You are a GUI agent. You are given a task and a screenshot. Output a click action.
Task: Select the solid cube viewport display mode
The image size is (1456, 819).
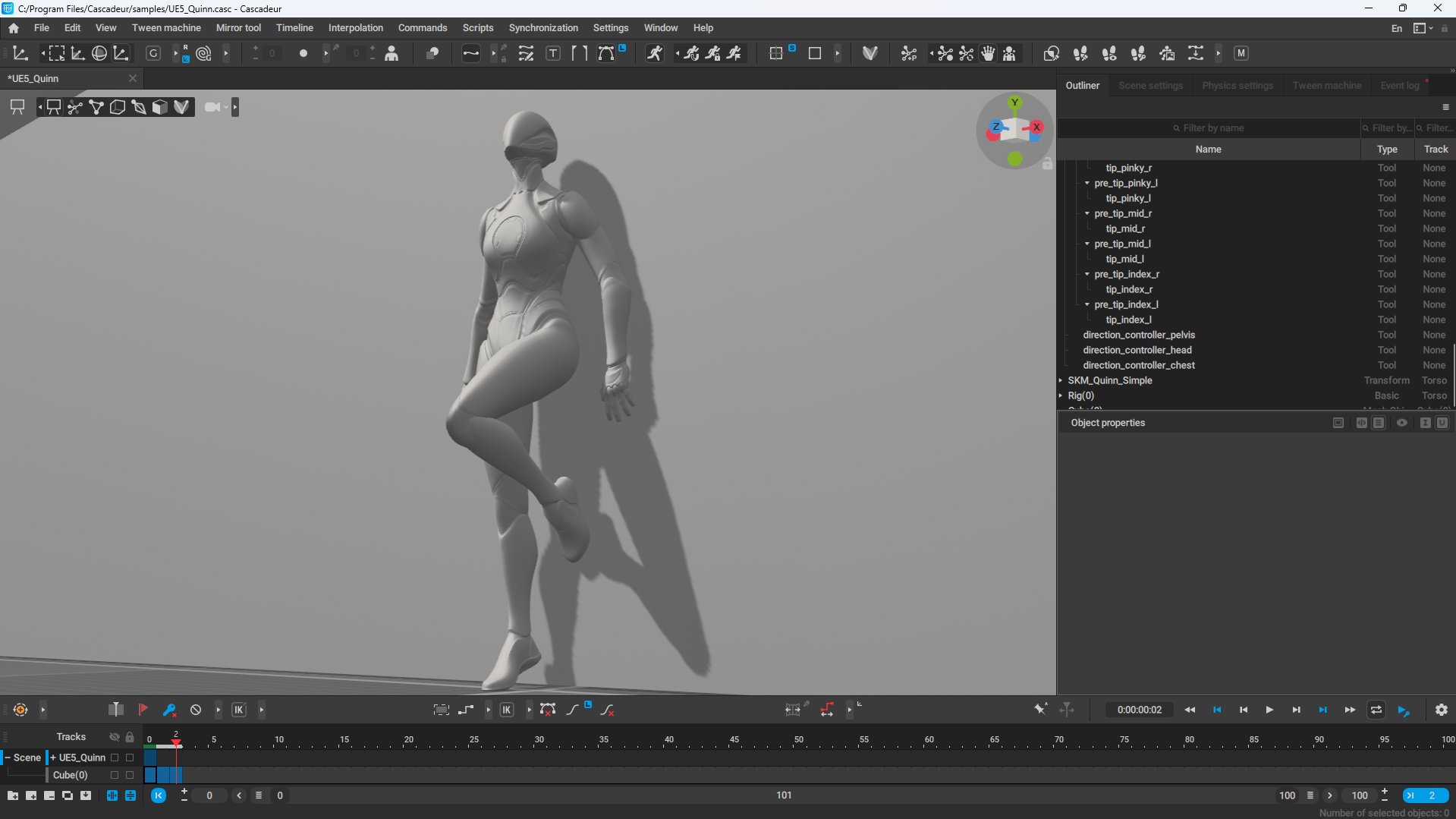point(159,107)
